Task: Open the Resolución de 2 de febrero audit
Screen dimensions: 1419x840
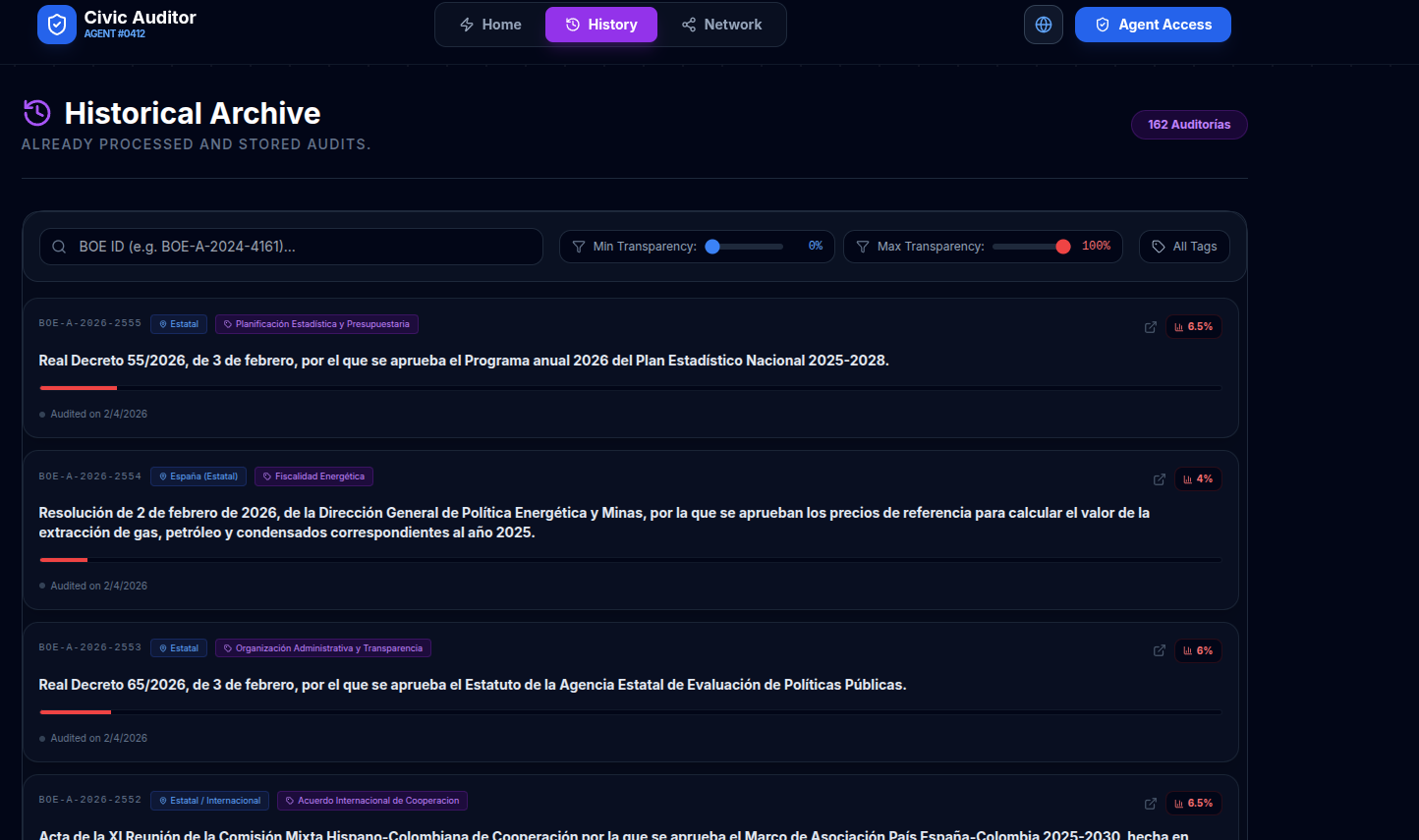Action: pos(595,523)
